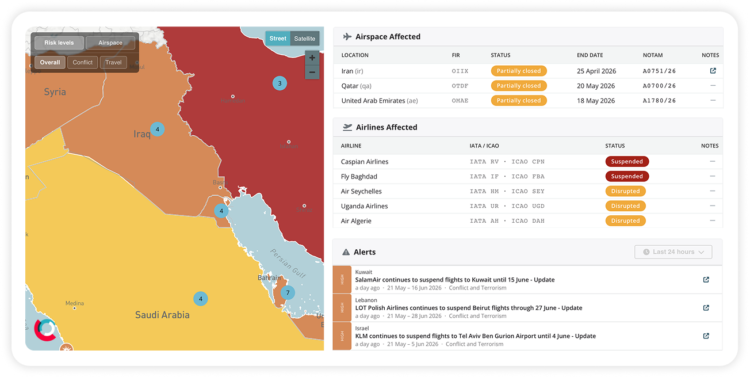The height and width of the screenshot is (377, 750).
Task: Open the SalamAir Kuwait alert external link icon
Action: point(706,280)
